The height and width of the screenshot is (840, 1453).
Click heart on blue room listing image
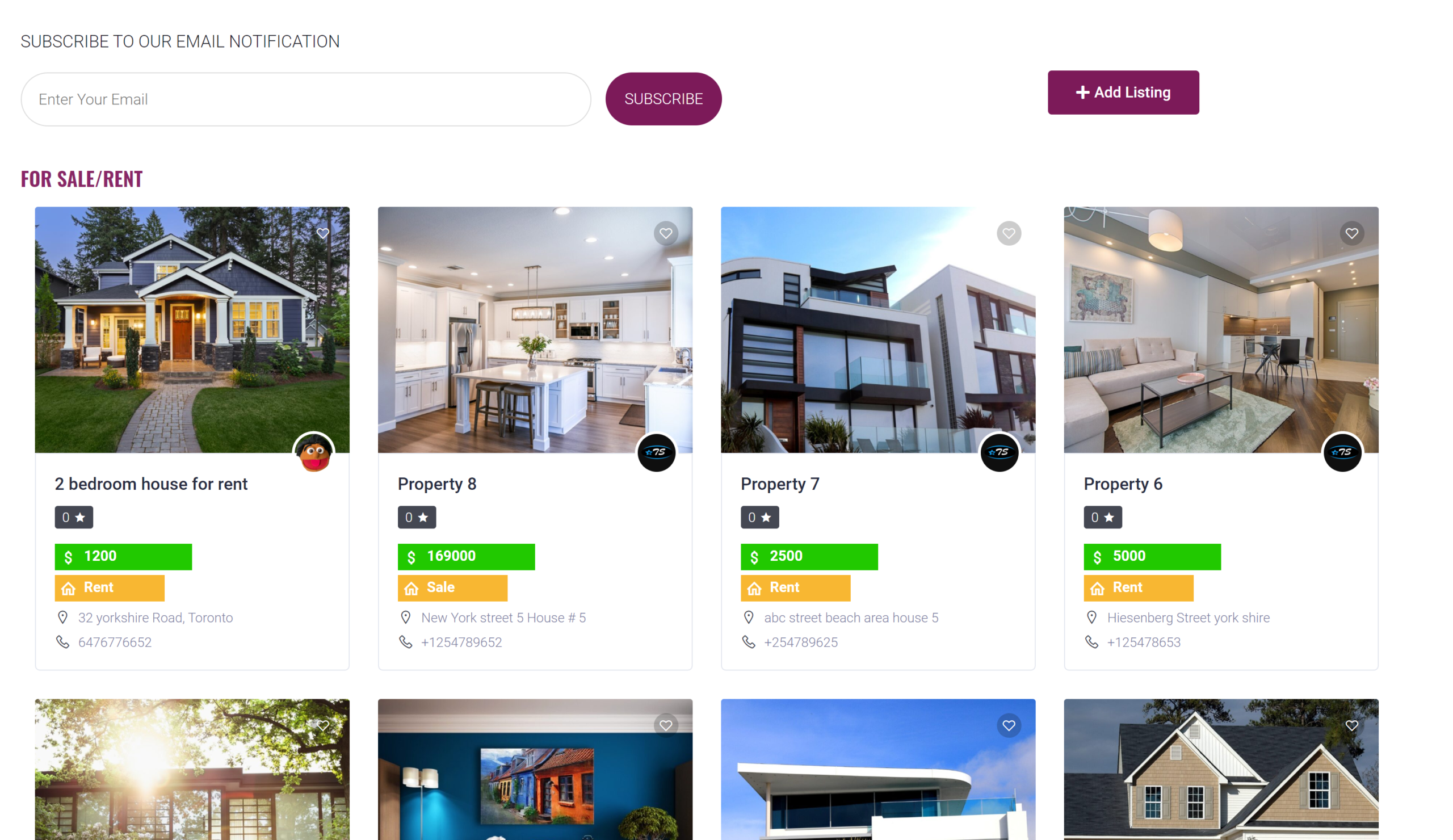(666, 725)
